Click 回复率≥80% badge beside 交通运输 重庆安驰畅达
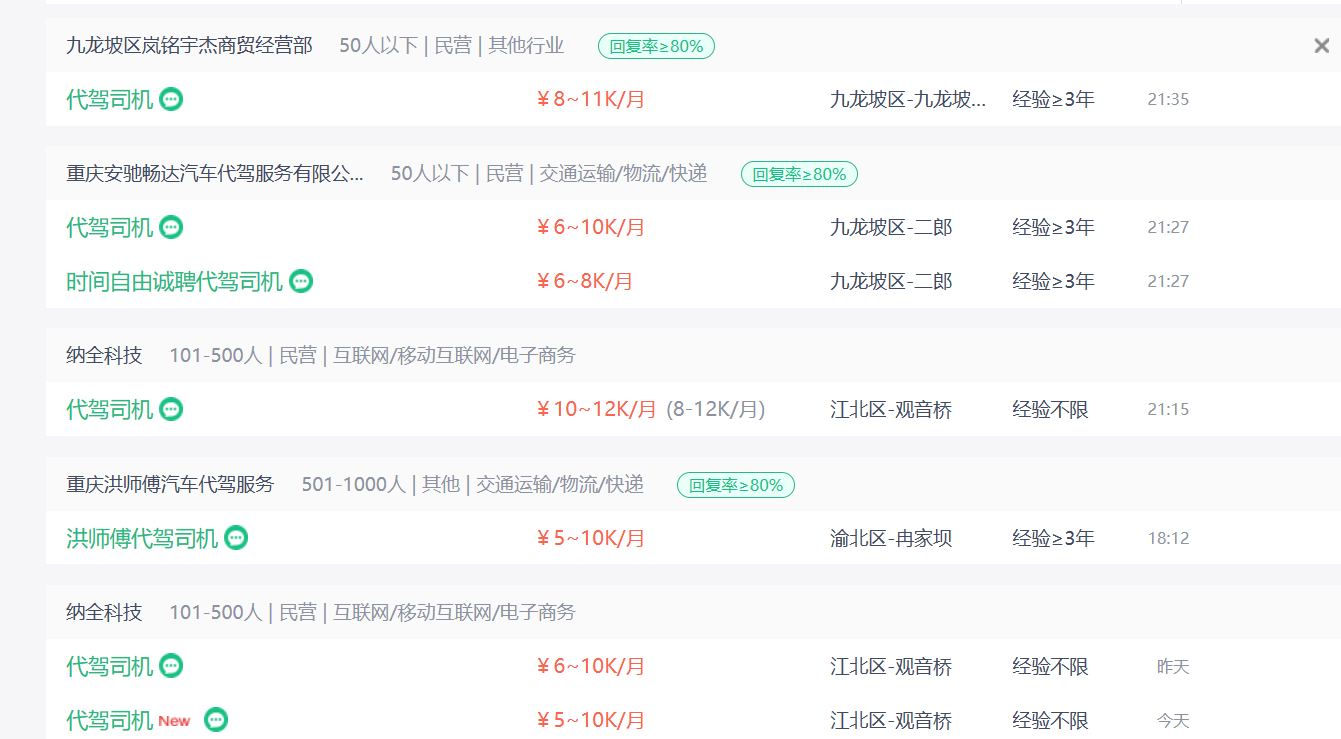Screen dimensions: 1341x739 point(798,174)
